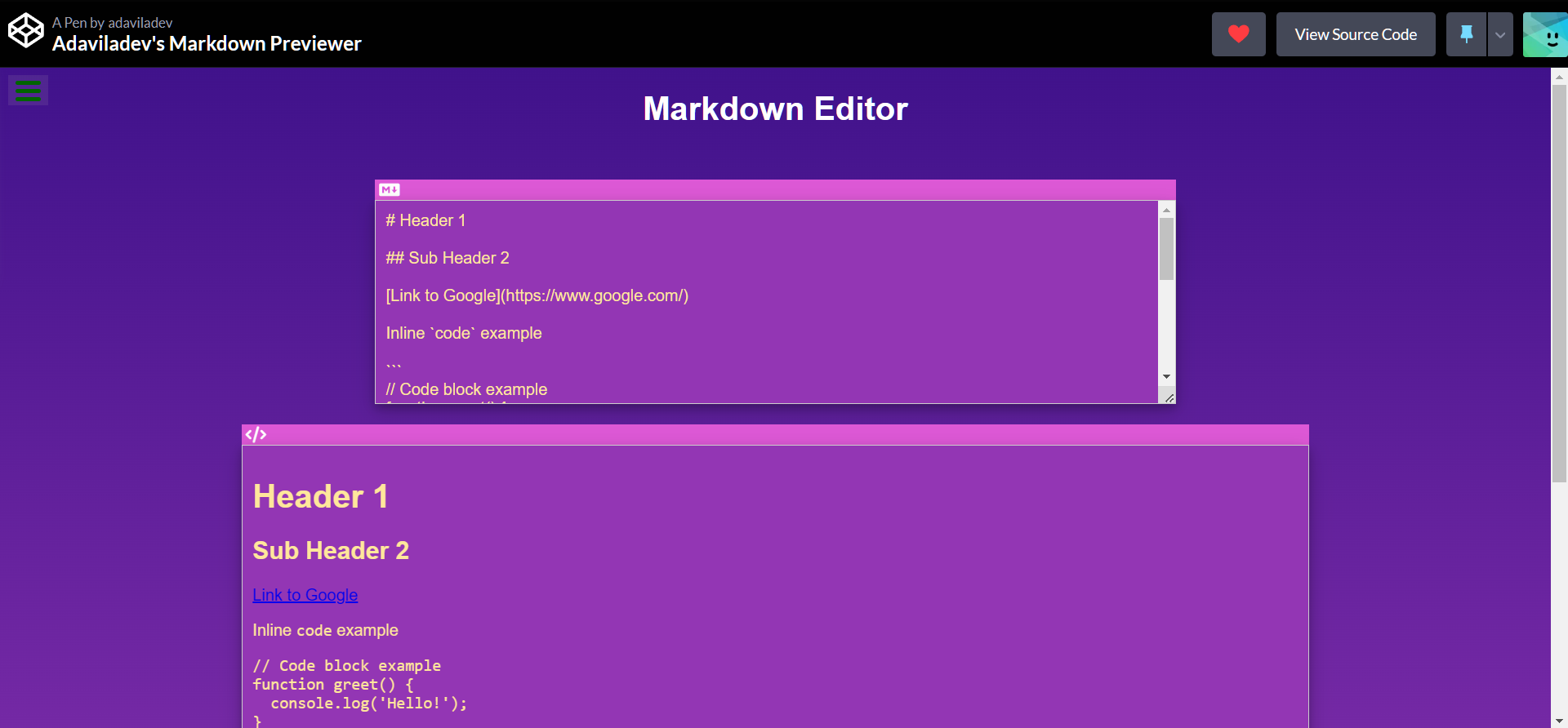Open the 'Link to Google' hyperlink
Viewport: 1568px width, 728px height.
pyautogui.click(x=305, y=595)
